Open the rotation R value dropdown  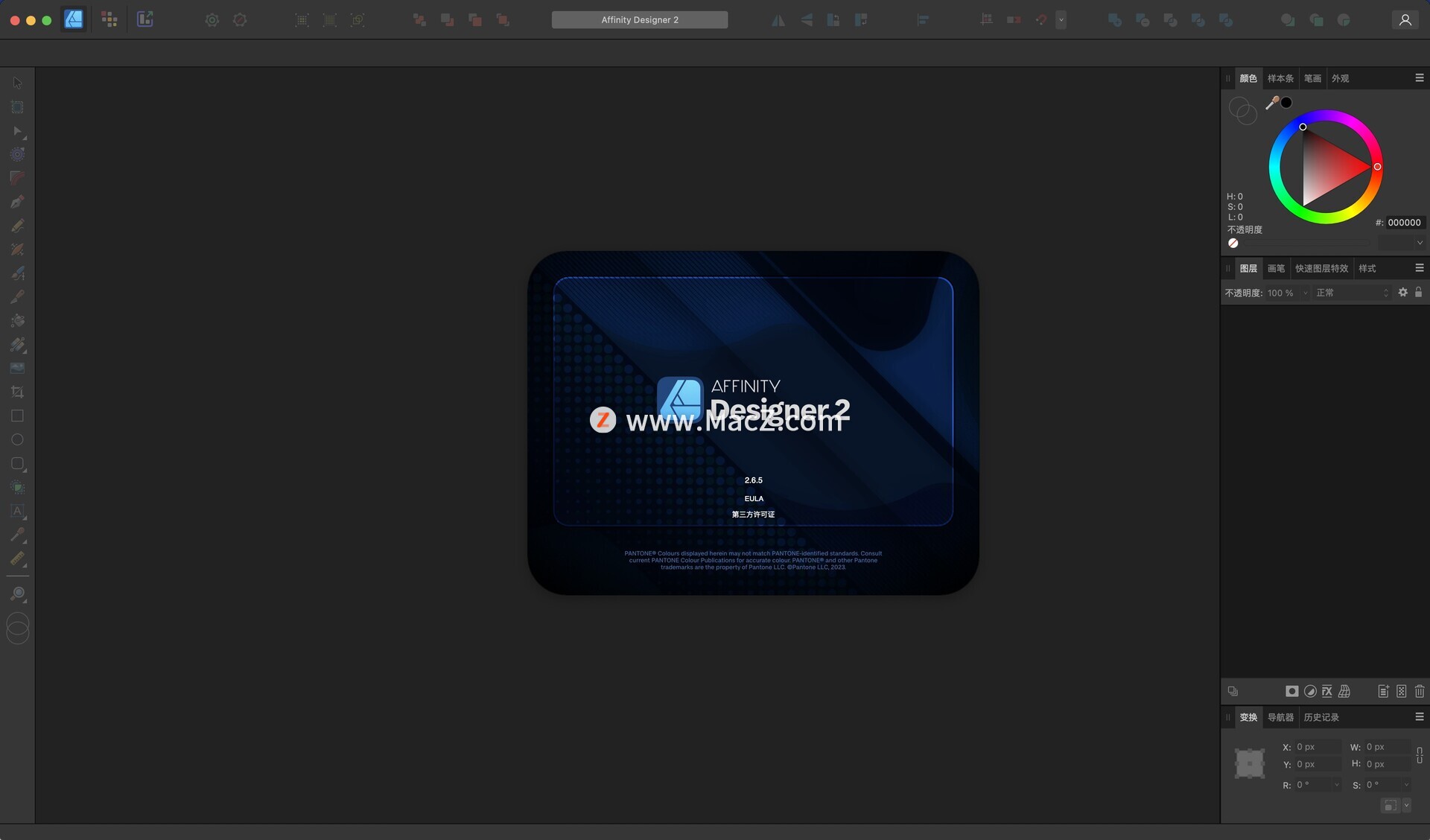[x=1337, y=785]
